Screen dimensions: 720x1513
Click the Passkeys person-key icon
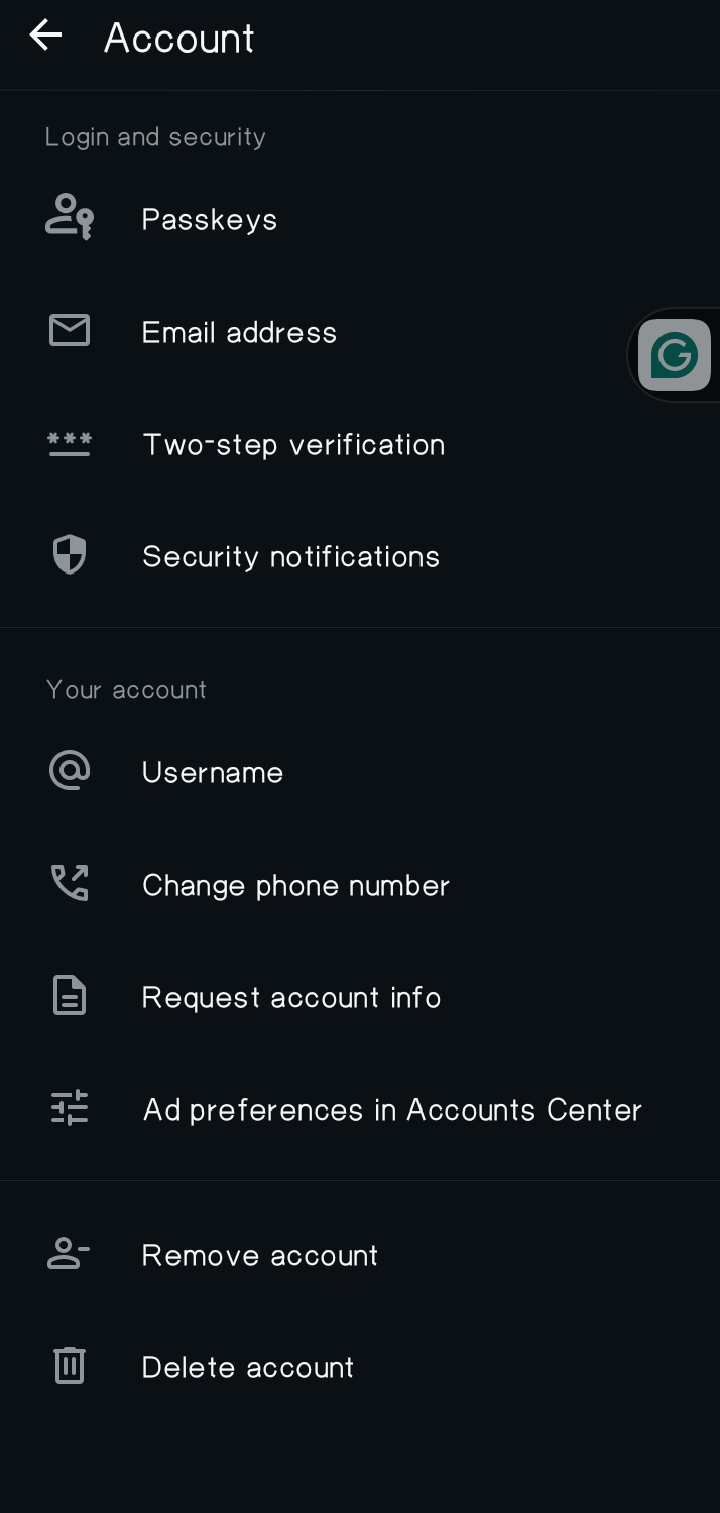point(70,217)
